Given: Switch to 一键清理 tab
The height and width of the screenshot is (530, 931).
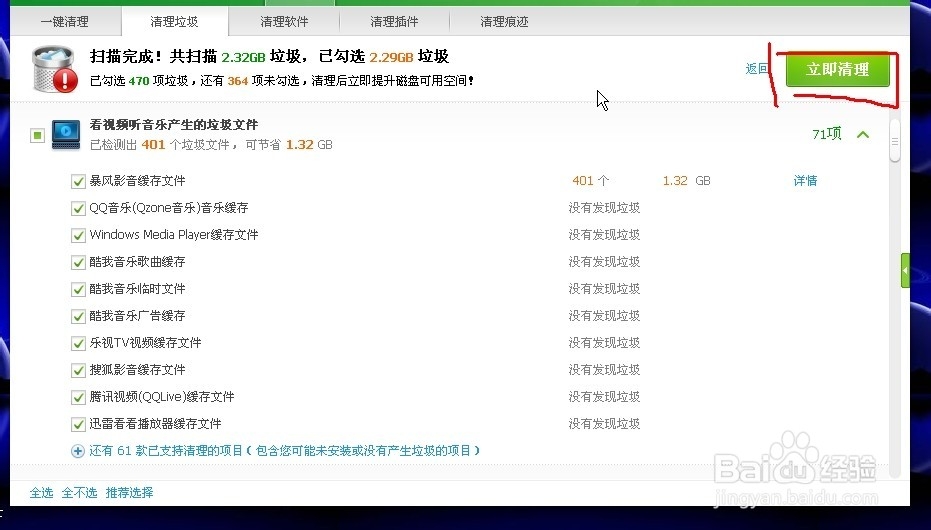Looking at the screenshot, I should point(65,22).
